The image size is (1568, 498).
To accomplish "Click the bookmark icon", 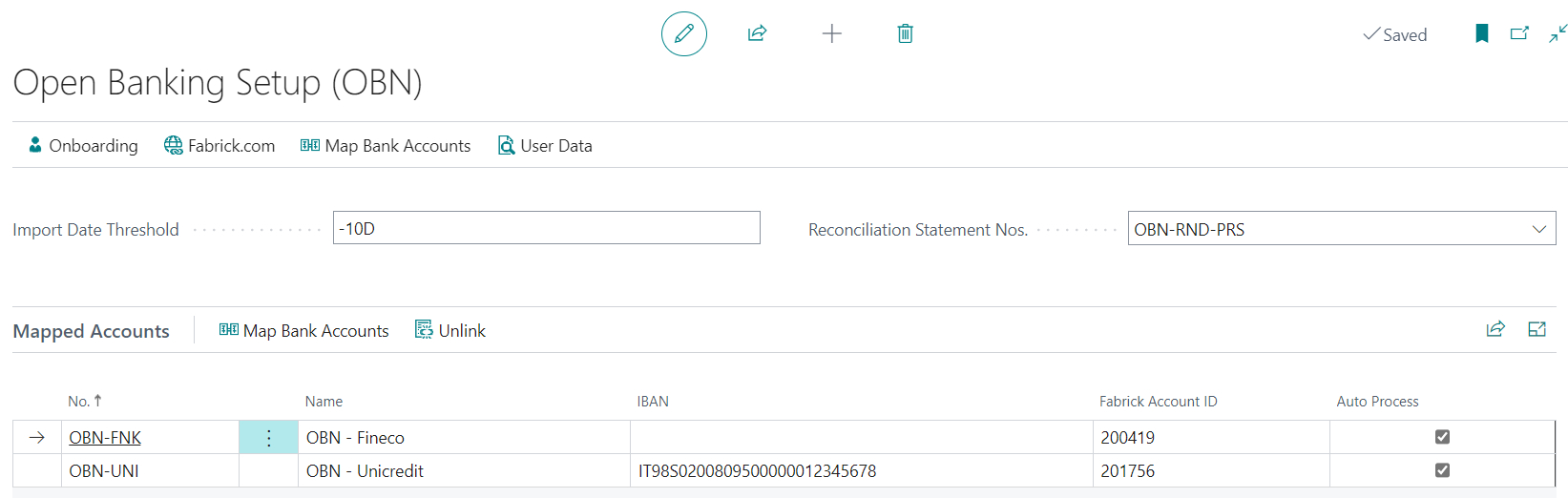I will 1482,34.
